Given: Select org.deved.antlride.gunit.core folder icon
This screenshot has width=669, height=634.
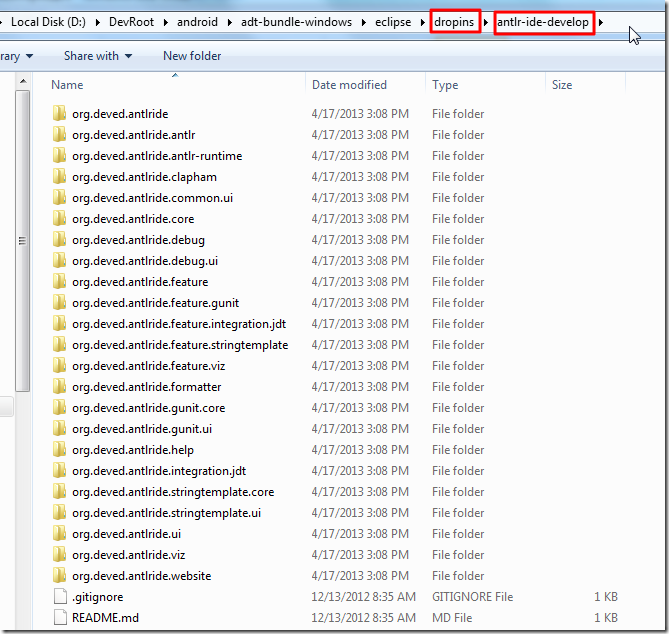Looking at the screenshot, I should 59,407.
